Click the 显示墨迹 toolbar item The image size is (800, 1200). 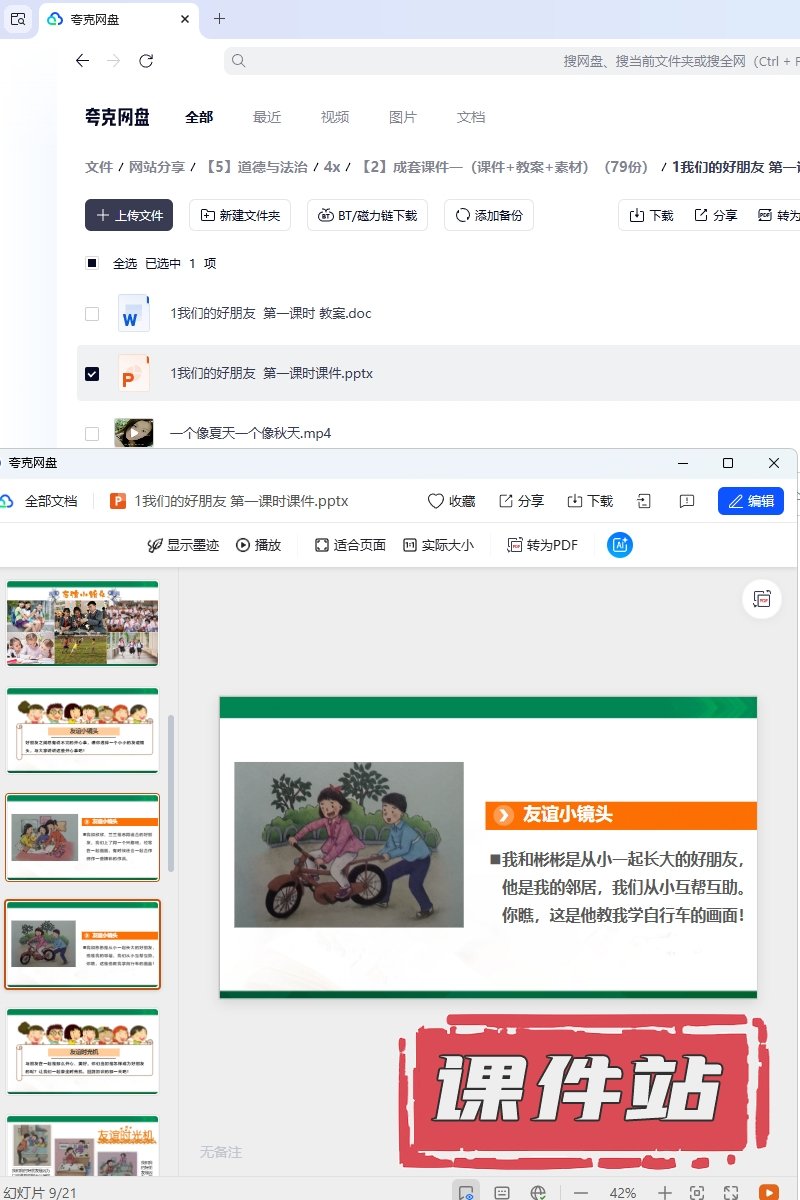click(x=183, y=545)
